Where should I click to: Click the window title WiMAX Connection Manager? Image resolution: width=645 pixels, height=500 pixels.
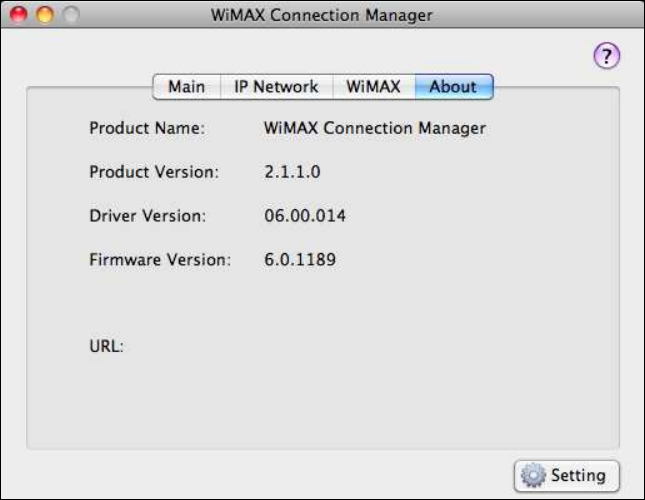(321, 15)
